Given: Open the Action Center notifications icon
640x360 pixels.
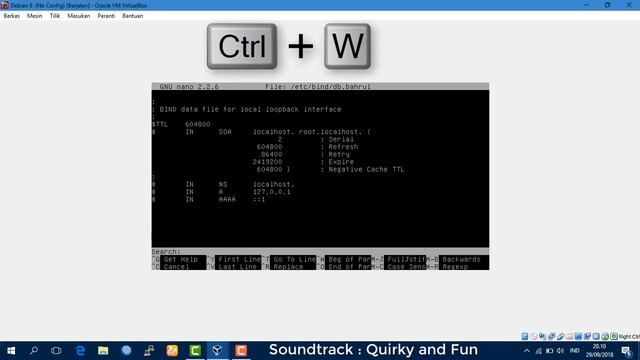Looking at the screenshot, I should 626,351.
